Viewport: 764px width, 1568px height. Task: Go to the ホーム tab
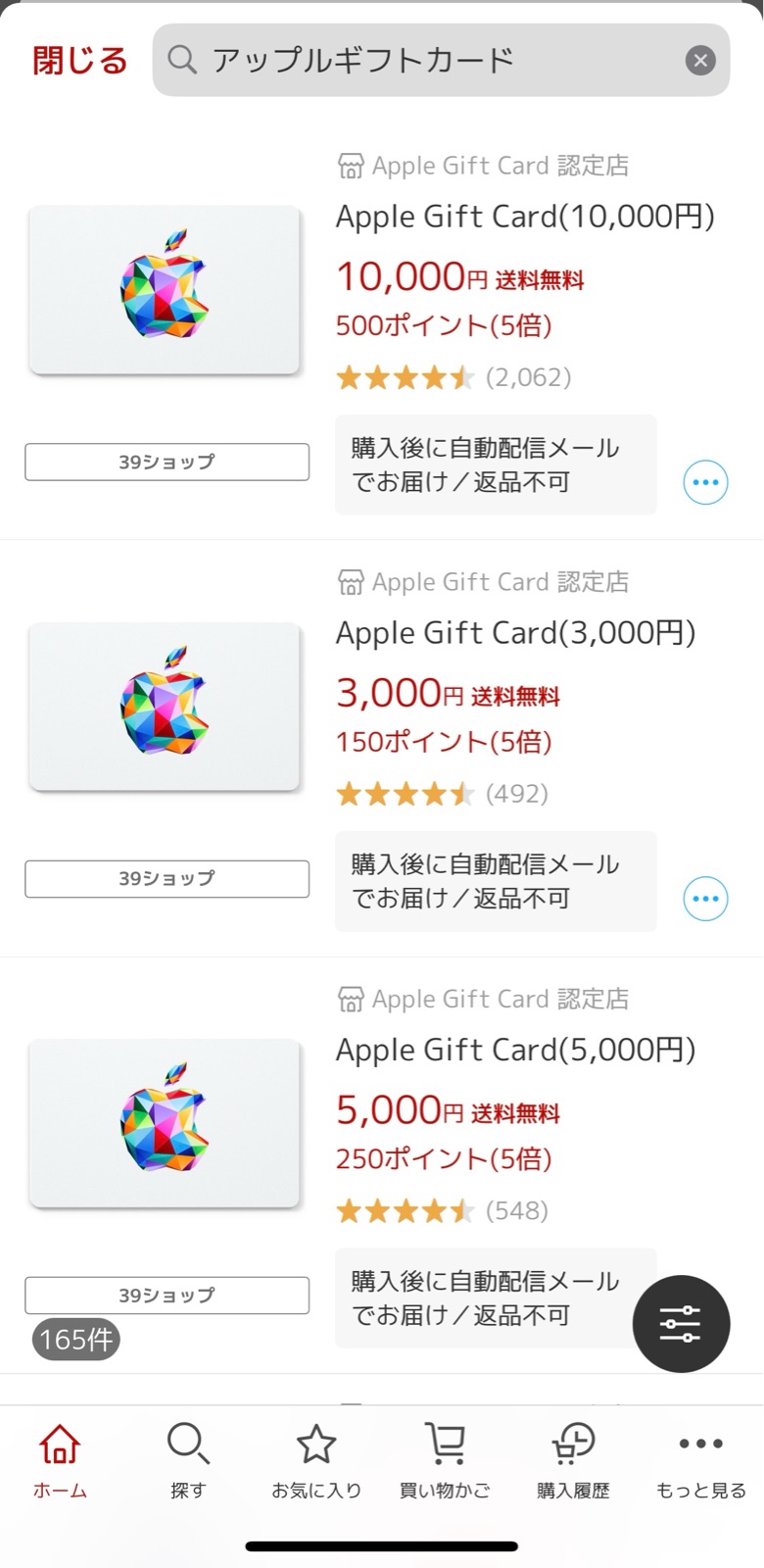pyautogui.click(x=60, y=1460)
